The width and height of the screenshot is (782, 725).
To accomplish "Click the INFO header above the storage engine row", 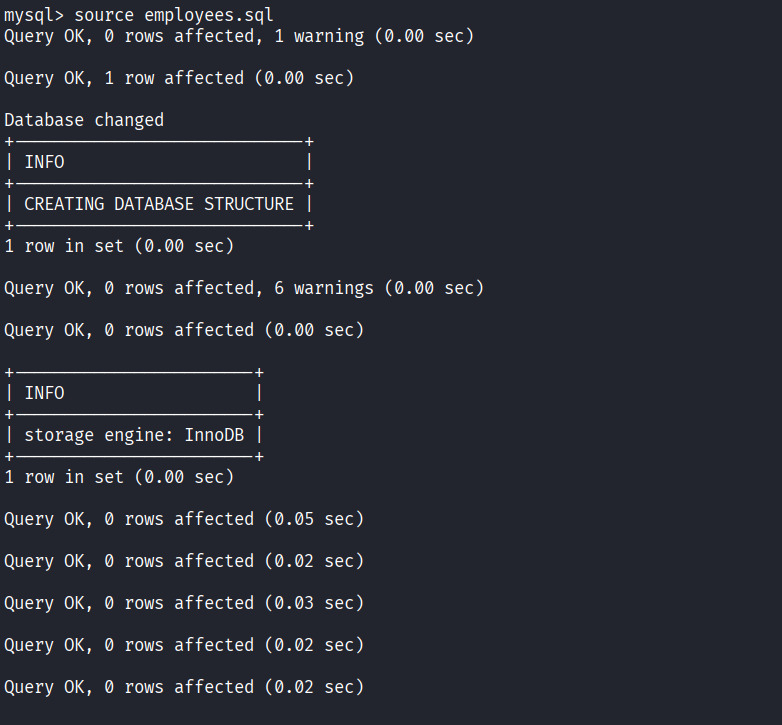I will tap(44, 393).
